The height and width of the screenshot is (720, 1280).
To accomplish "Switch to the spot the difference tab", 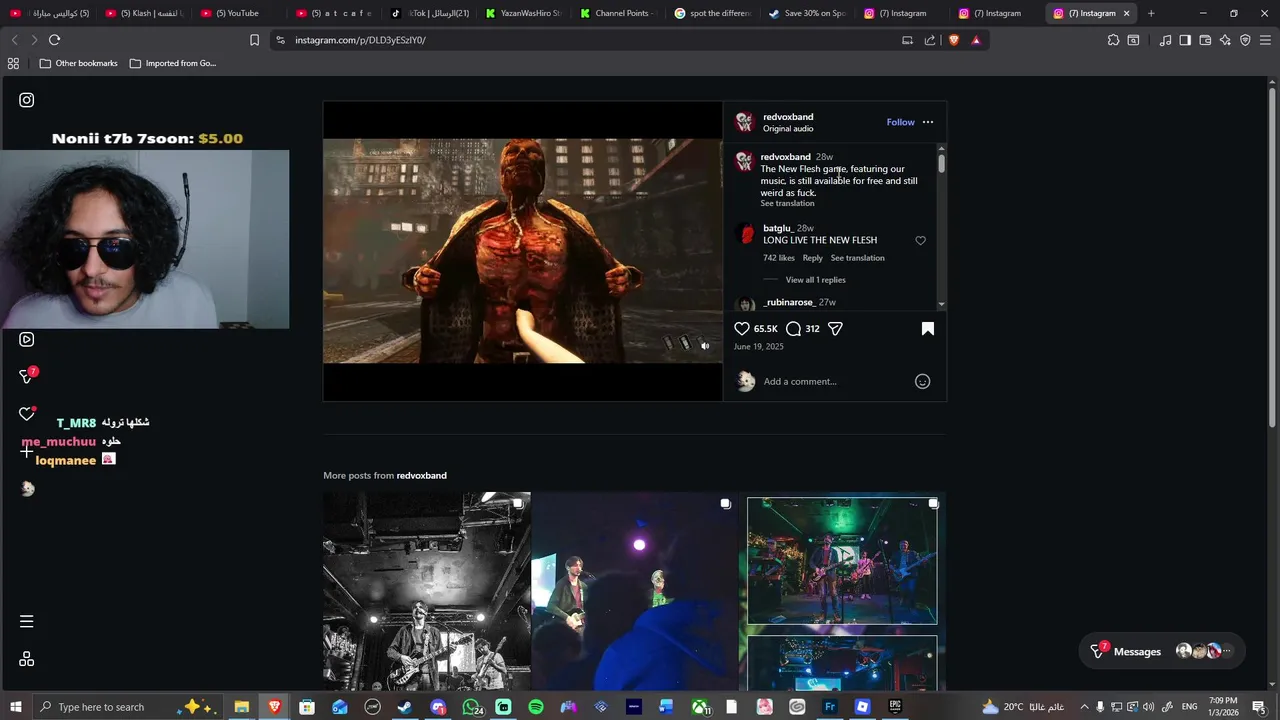I will [715, 13].
